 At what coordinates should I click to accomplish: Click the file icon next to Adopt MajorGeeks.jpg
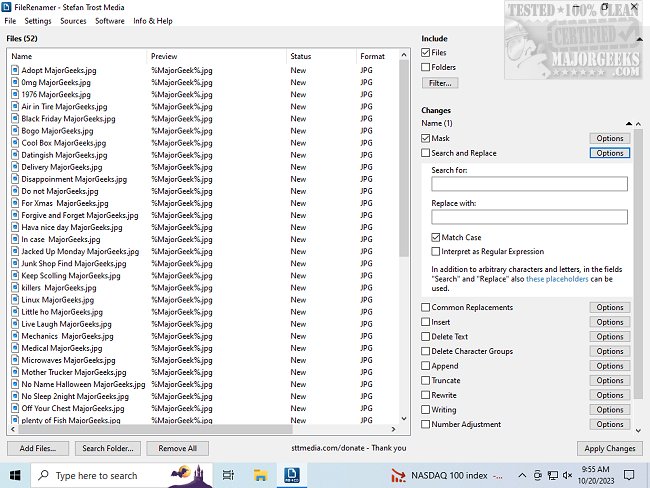pos(15,70)
